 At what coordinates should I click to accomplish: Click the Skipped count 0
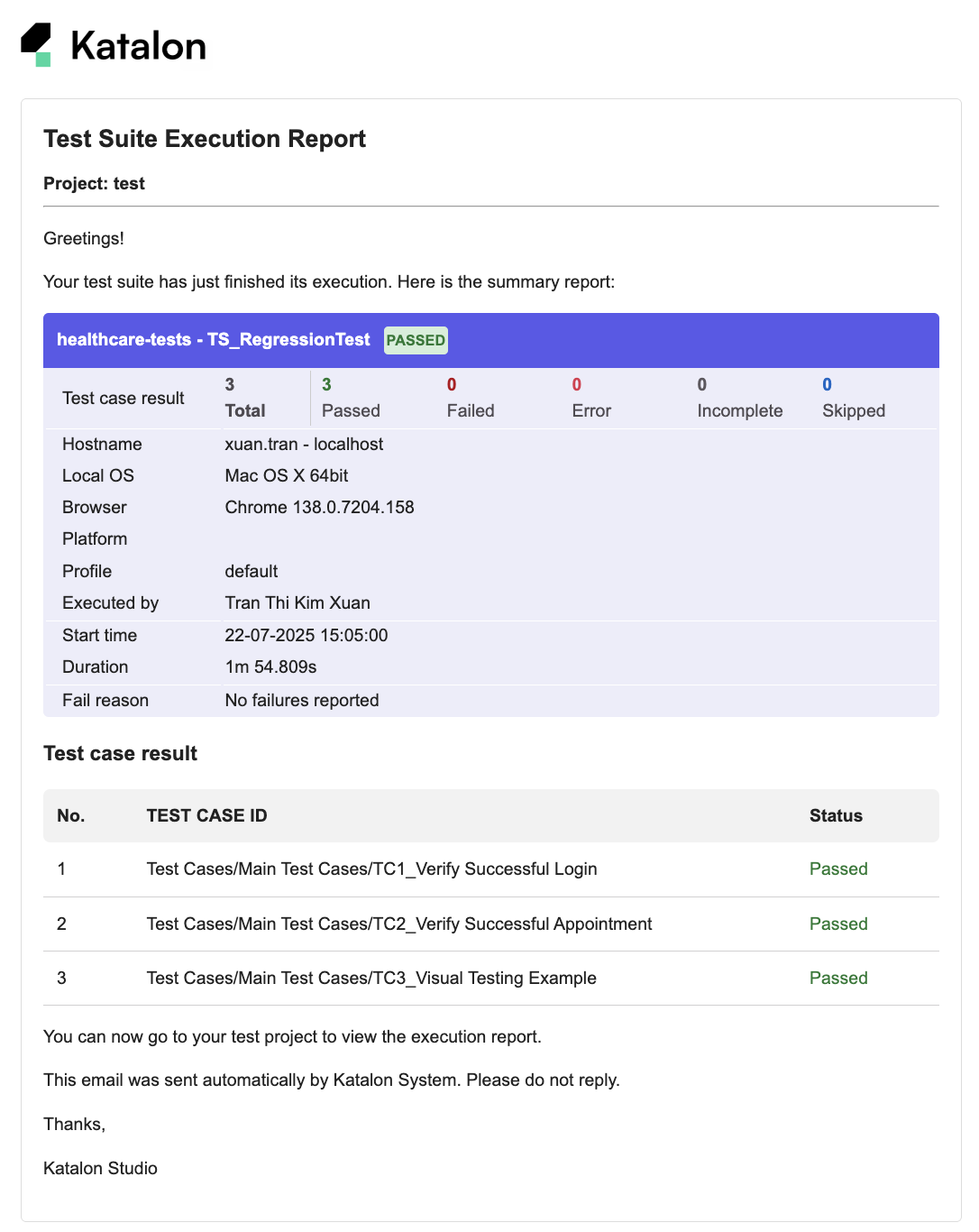pyautogui.click(x=828, y=385)
